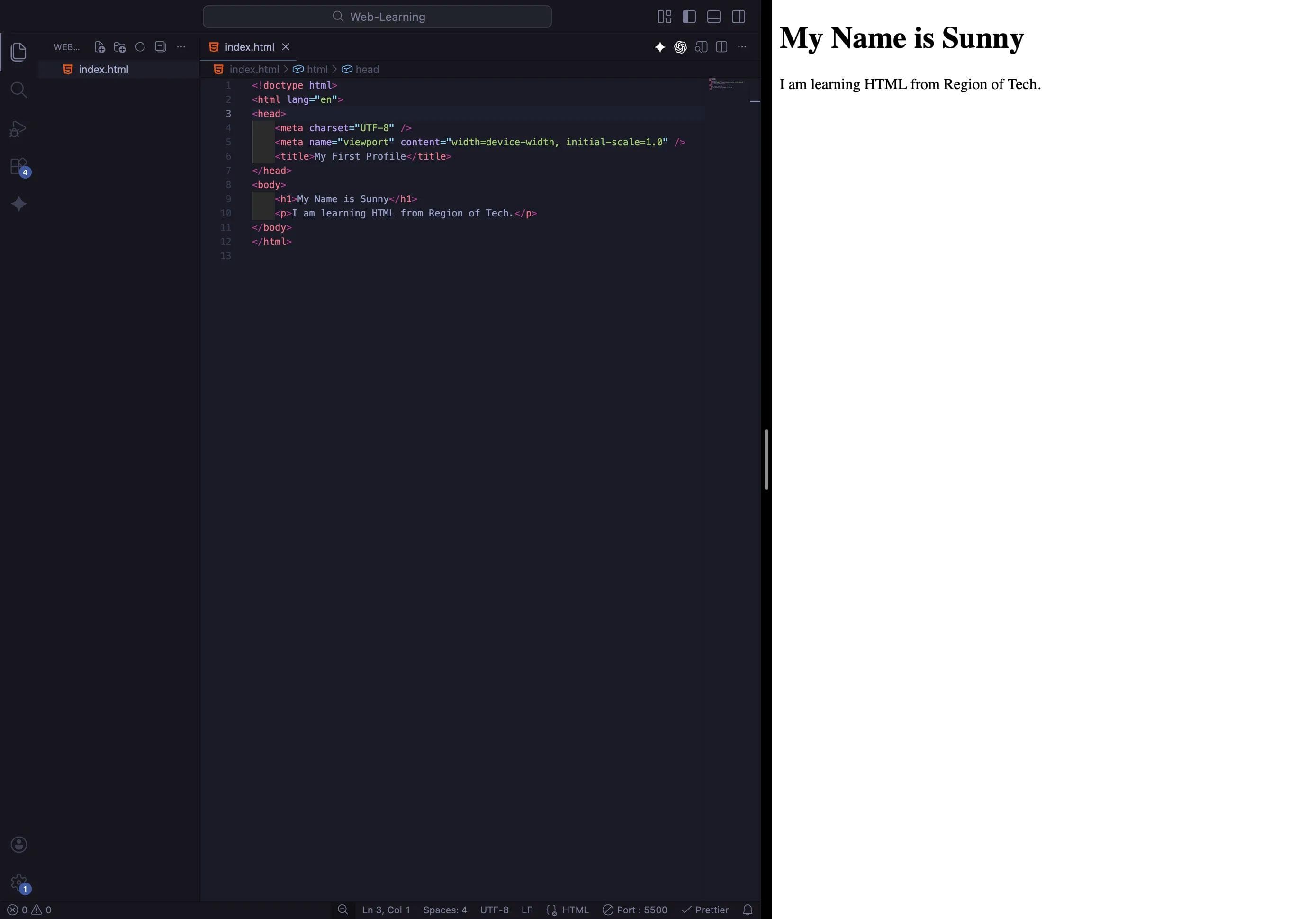
Task: Click the ChatGPT icon in editor toolbar
Action: click(x=680, y=47)
